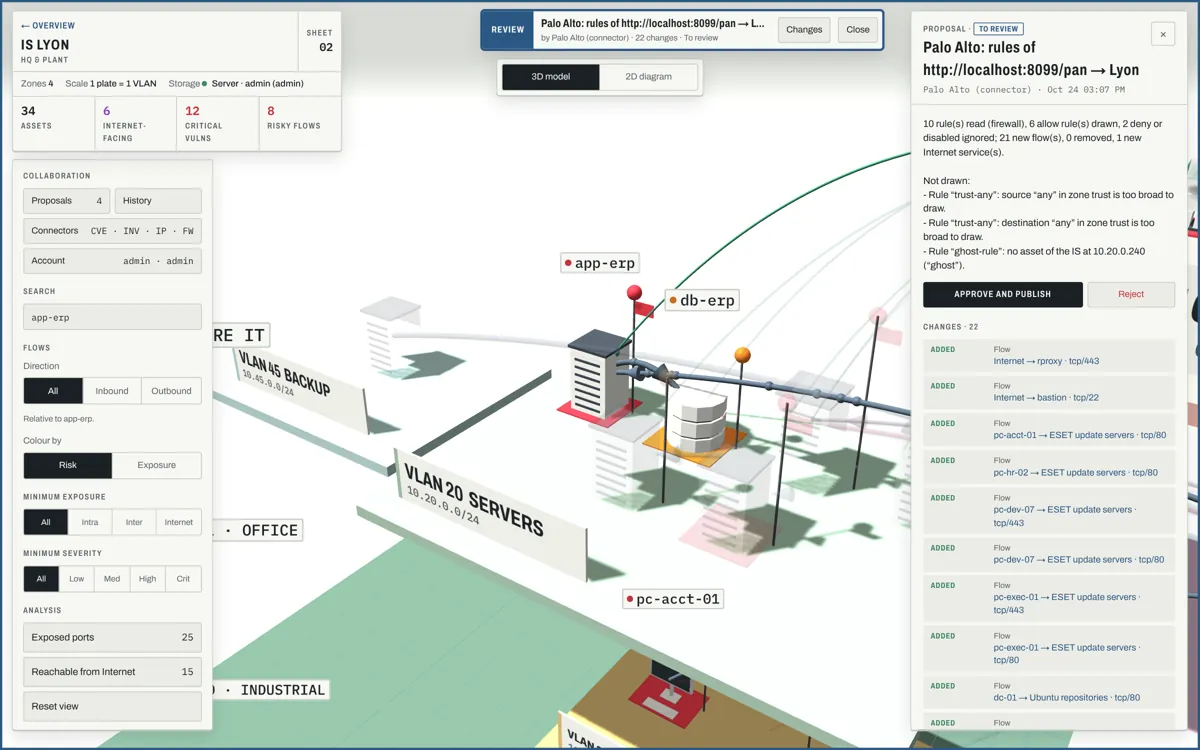Click the pc-acct-01 label in the 3D scene
1200x750 pixels.
coord(672,599)
